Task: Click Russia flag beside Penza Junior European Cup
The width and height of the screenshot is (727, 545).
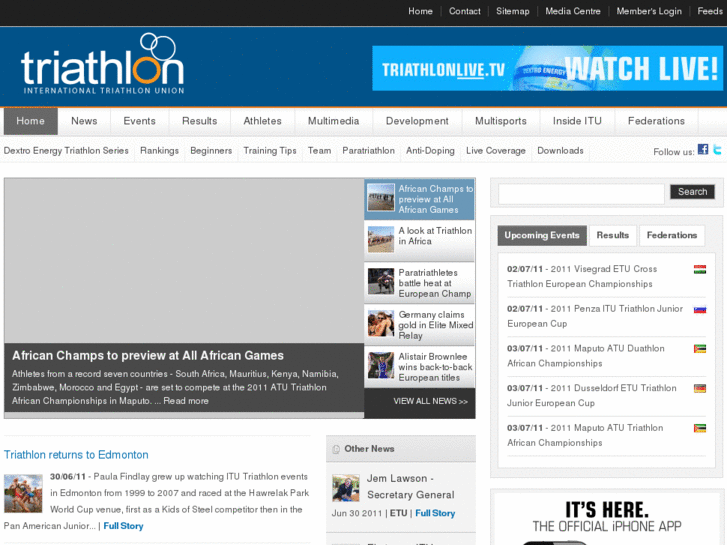Action: tap(700, 309)
